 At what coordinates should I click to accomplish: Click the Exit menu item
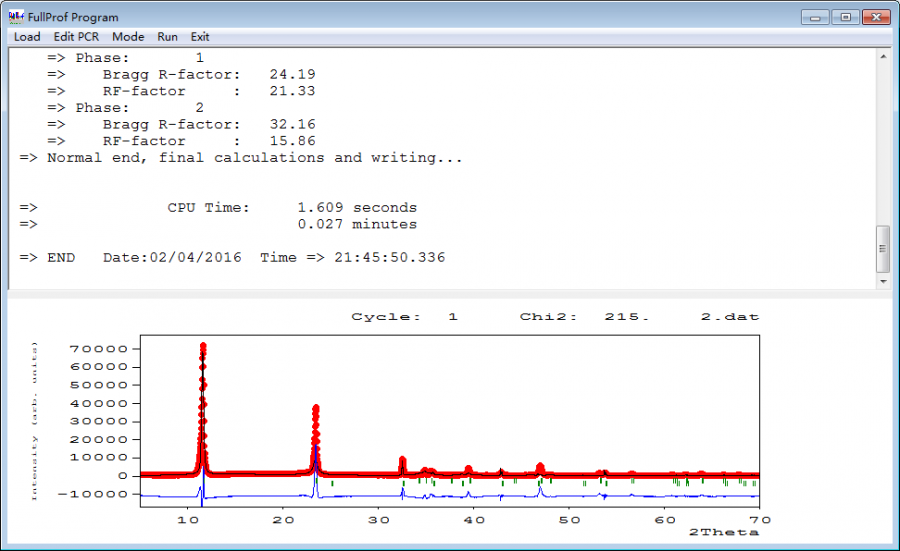pyautogui.click(x=200, y=37)
